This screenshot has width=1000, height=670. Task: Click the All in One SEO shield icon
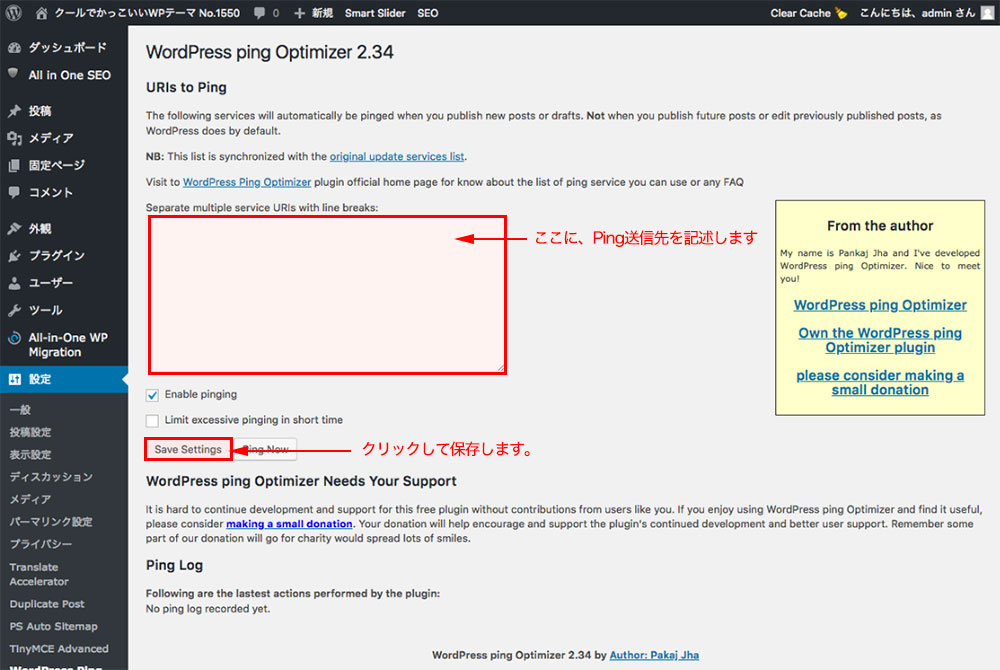[x=13, y=74]
